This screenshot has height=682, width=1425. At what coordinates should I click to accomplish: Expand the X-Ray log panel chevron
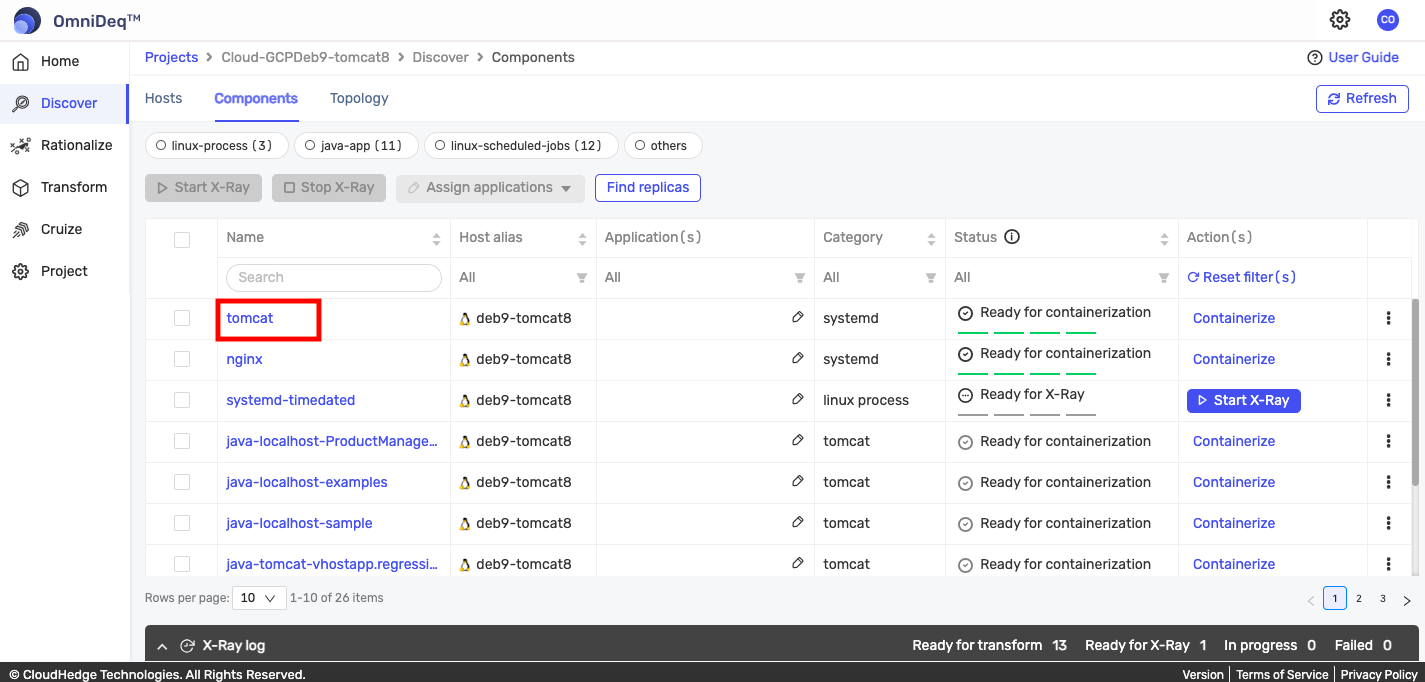[162, 647]
